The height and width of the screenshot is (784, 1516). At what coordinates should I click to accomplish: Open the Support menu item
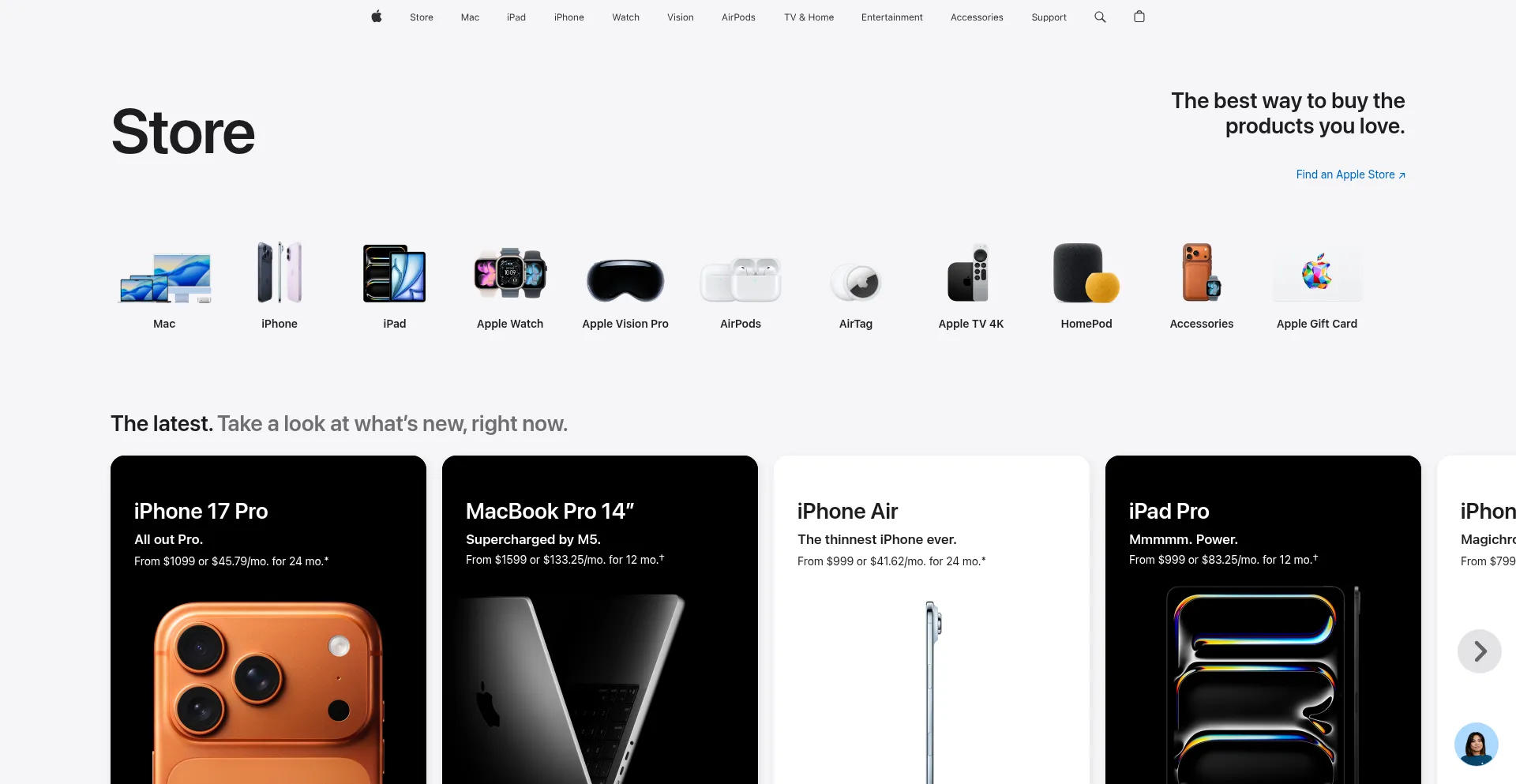click(1049, 17)
